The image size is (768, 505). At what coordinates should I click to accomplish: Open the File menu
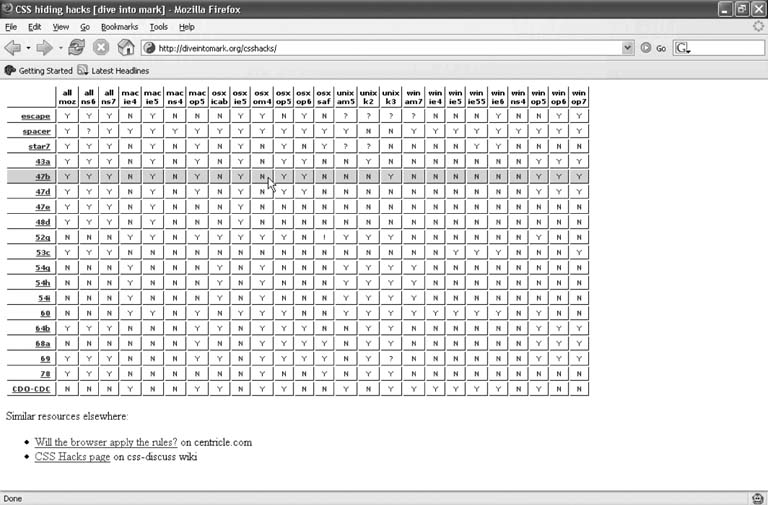[11, 27]
